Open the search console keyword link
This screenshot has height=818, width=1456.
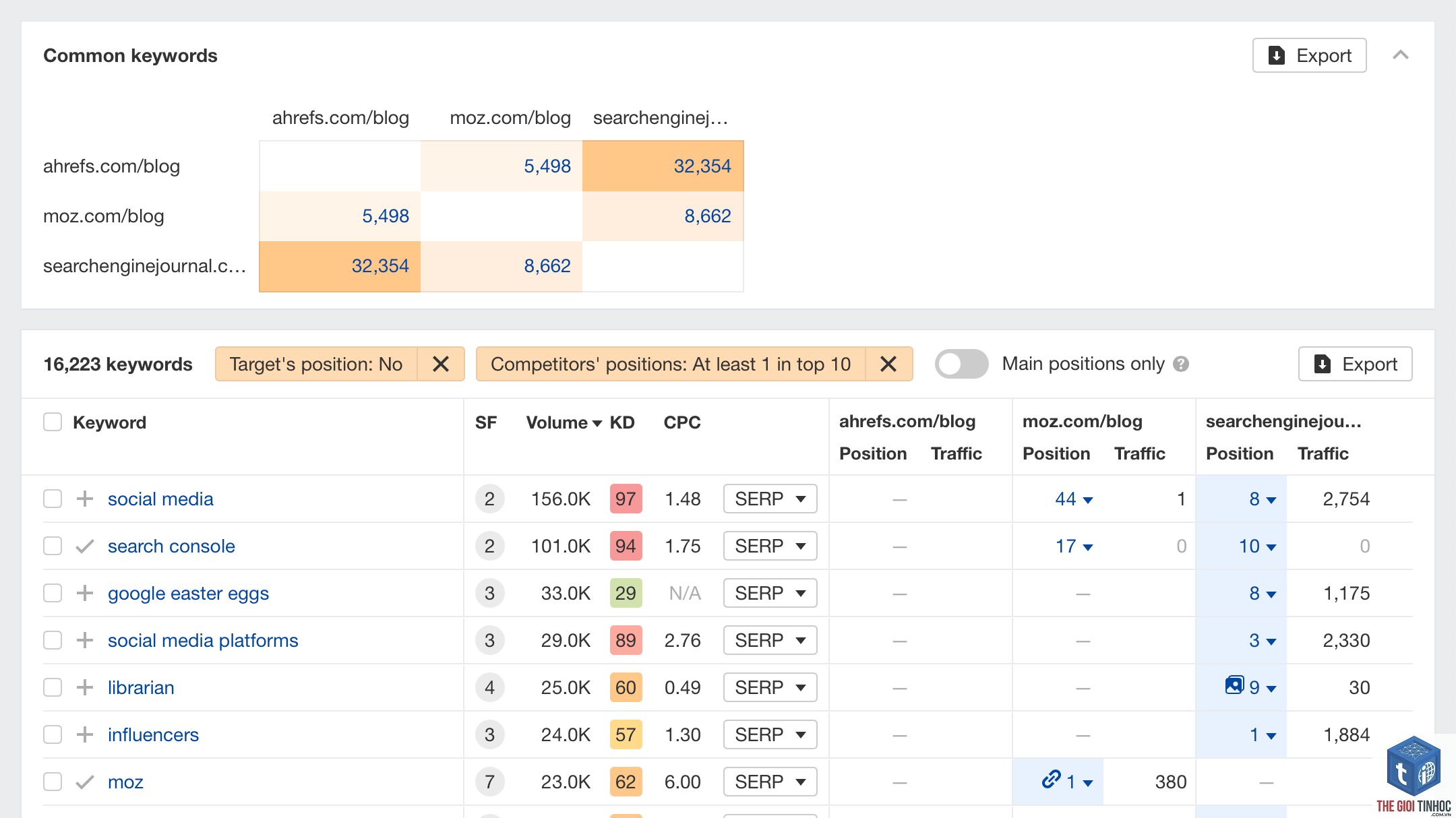click(171, 546)
